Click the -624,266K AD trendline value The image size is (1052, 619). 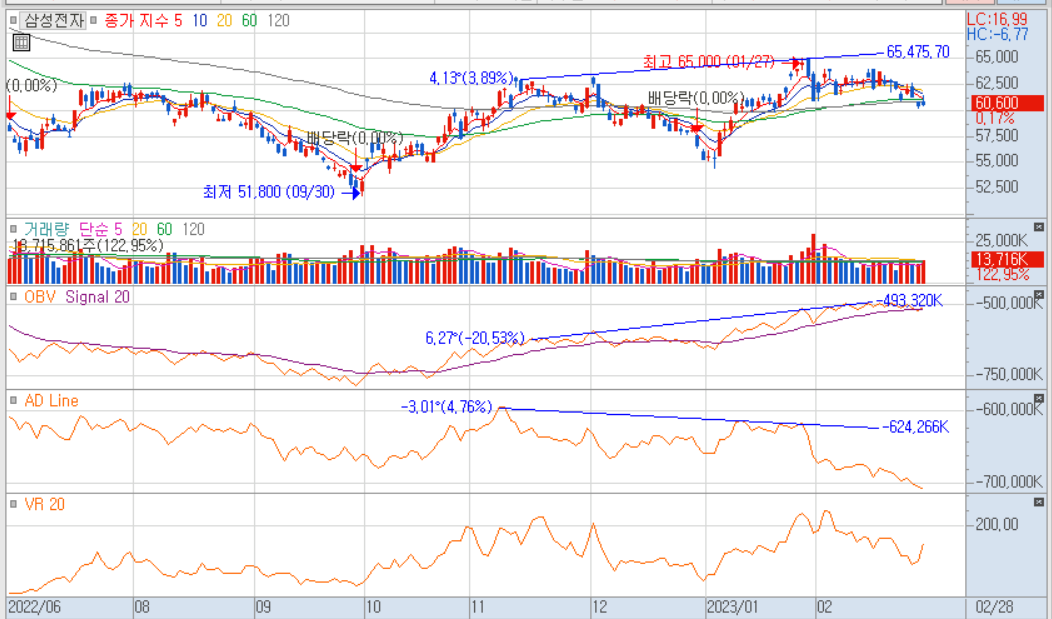(915, 427)
